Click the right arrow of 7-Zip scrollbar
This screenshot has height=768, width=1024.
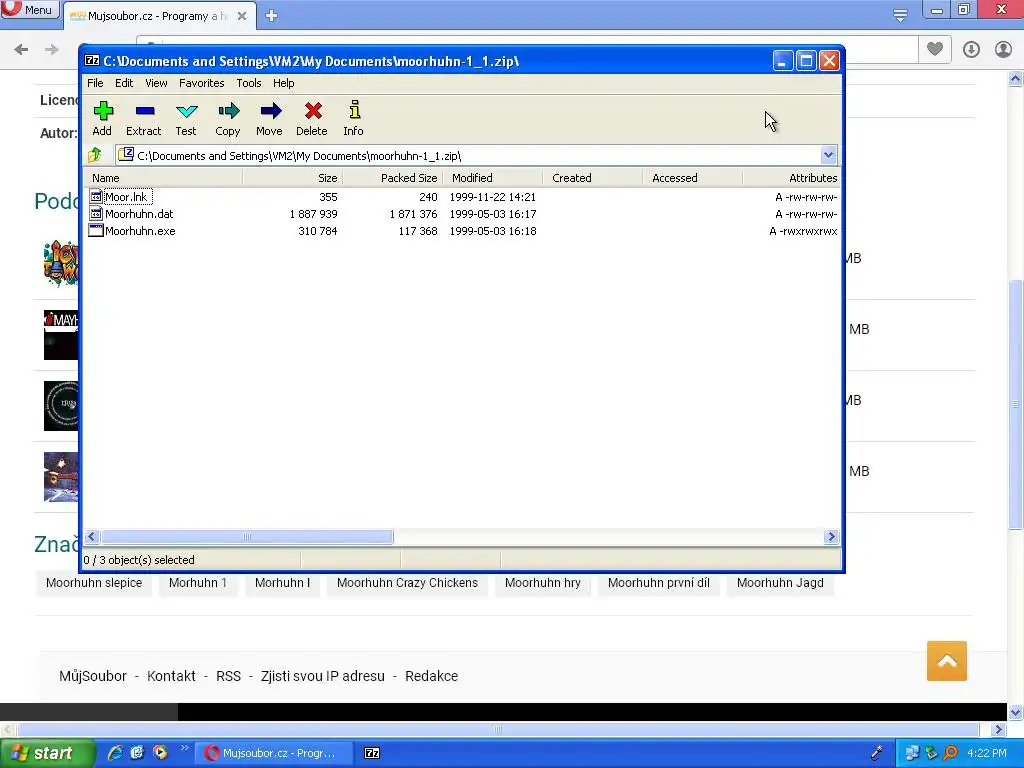831,537
